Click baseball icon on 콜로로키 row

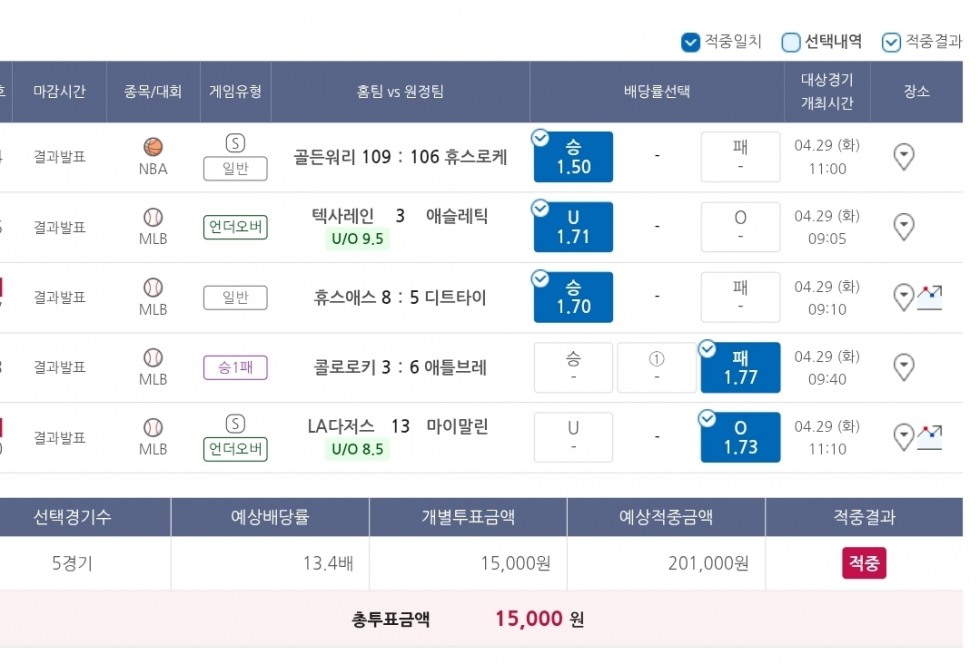pos(153,358)
